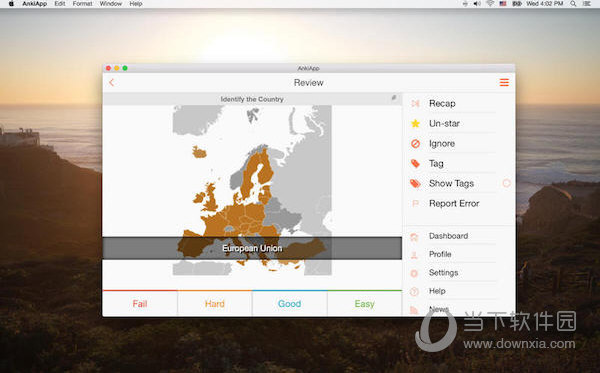Click the Recap icon in sidebar
600x373 pixels.
point(415,103)
